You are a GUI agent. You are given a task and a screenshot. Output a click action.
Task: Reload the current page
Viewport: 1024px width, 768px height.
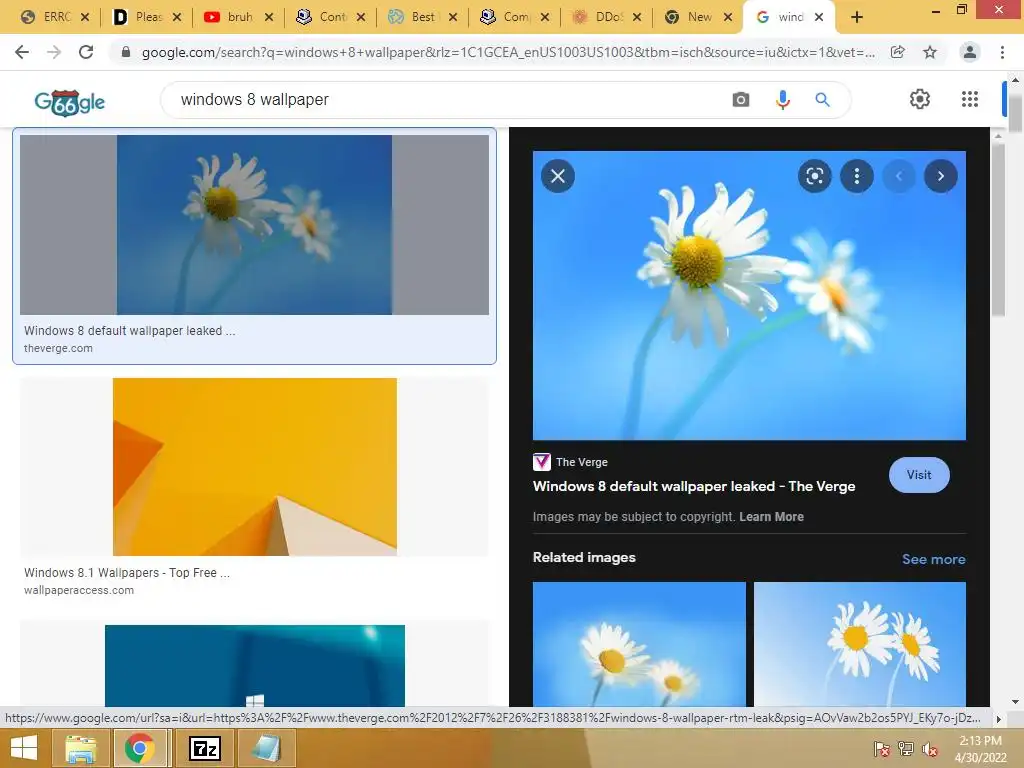click(86, 52)
